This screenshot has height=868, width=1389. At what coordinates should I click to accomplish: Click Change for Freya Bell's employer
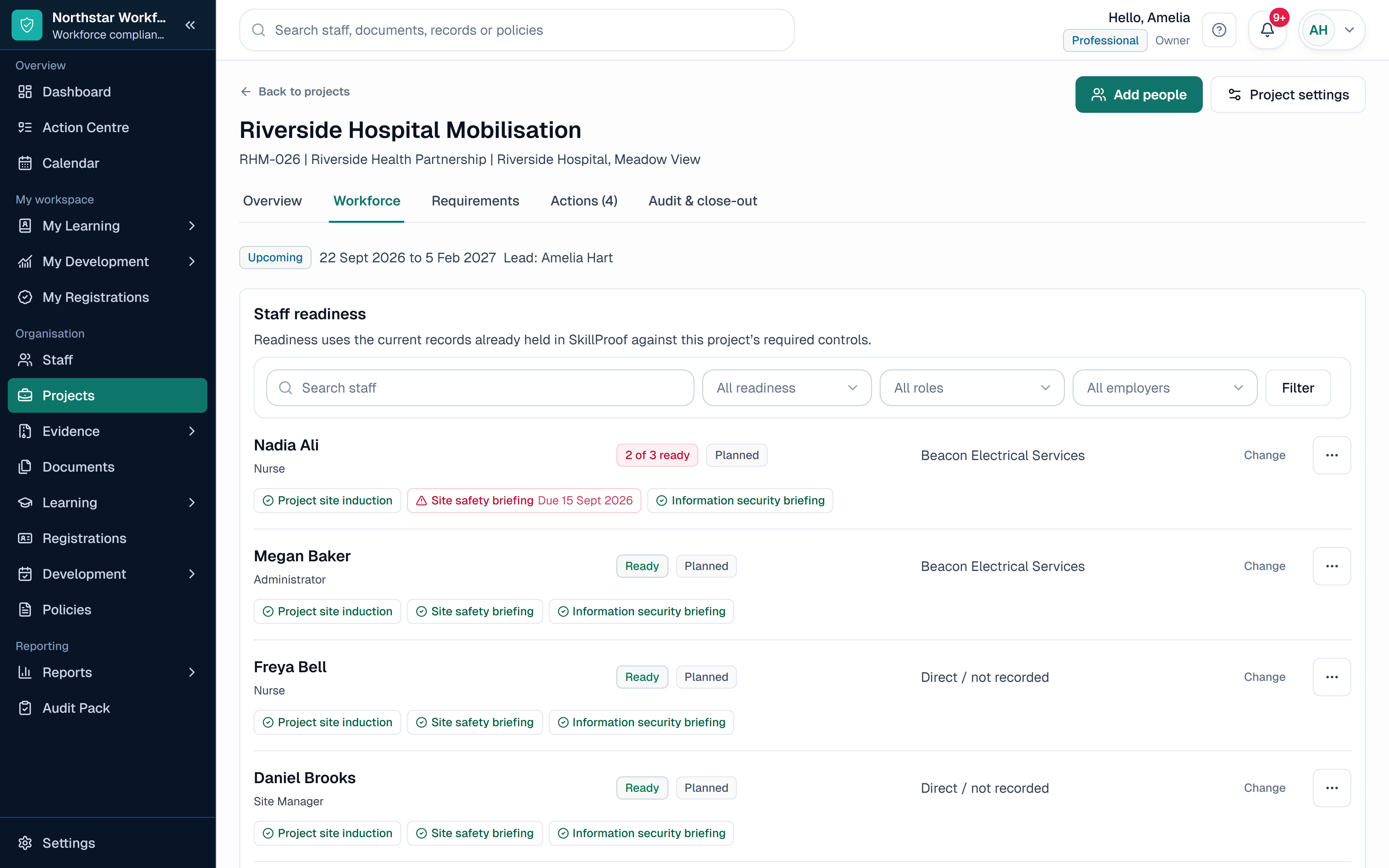[x=1265, y=677]
